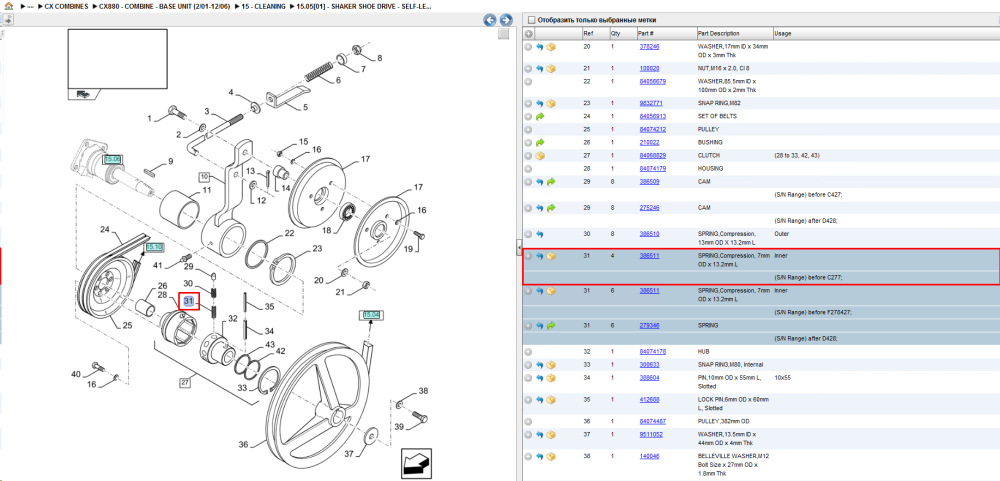Click the green arrow icon for SET OF BELTS
Viewport: 1000px width, 481px height.
click(540, 117)
